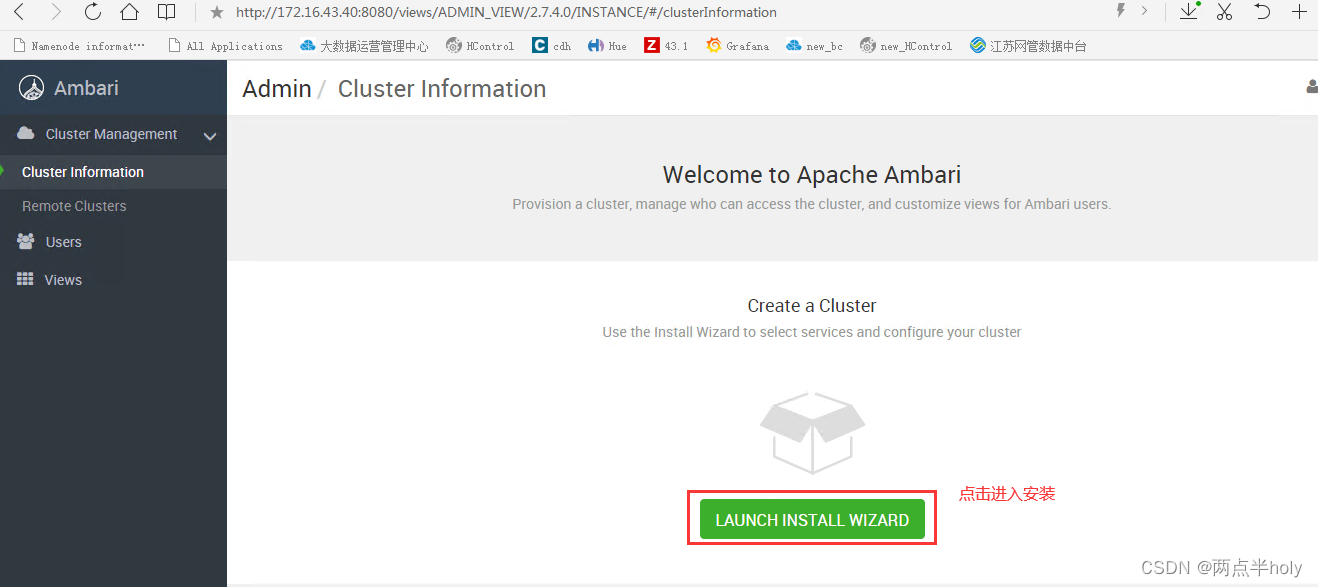This screenshot has height=587, width=1318.
Task: Open a new tab with the plus icon
Action: click(1299, 12)
